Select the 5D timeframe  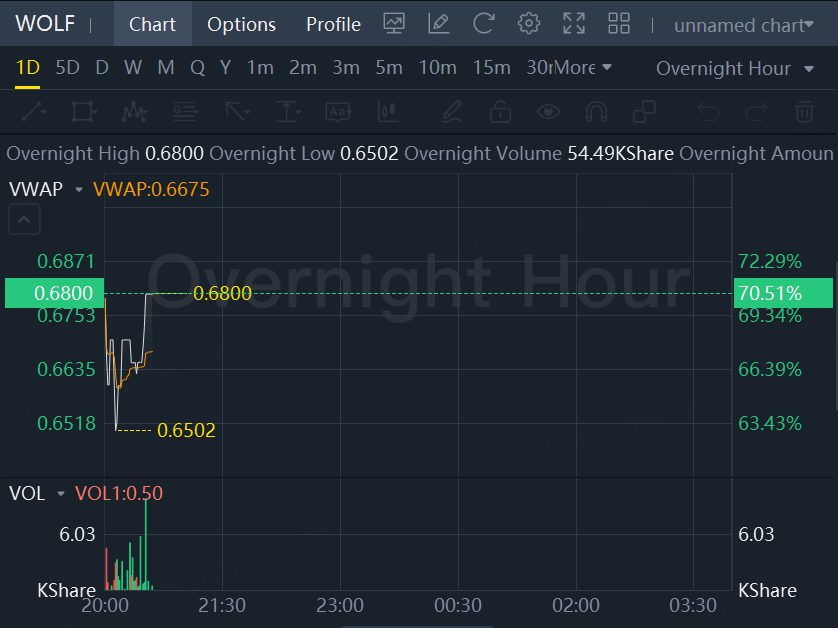coord(68,68)
